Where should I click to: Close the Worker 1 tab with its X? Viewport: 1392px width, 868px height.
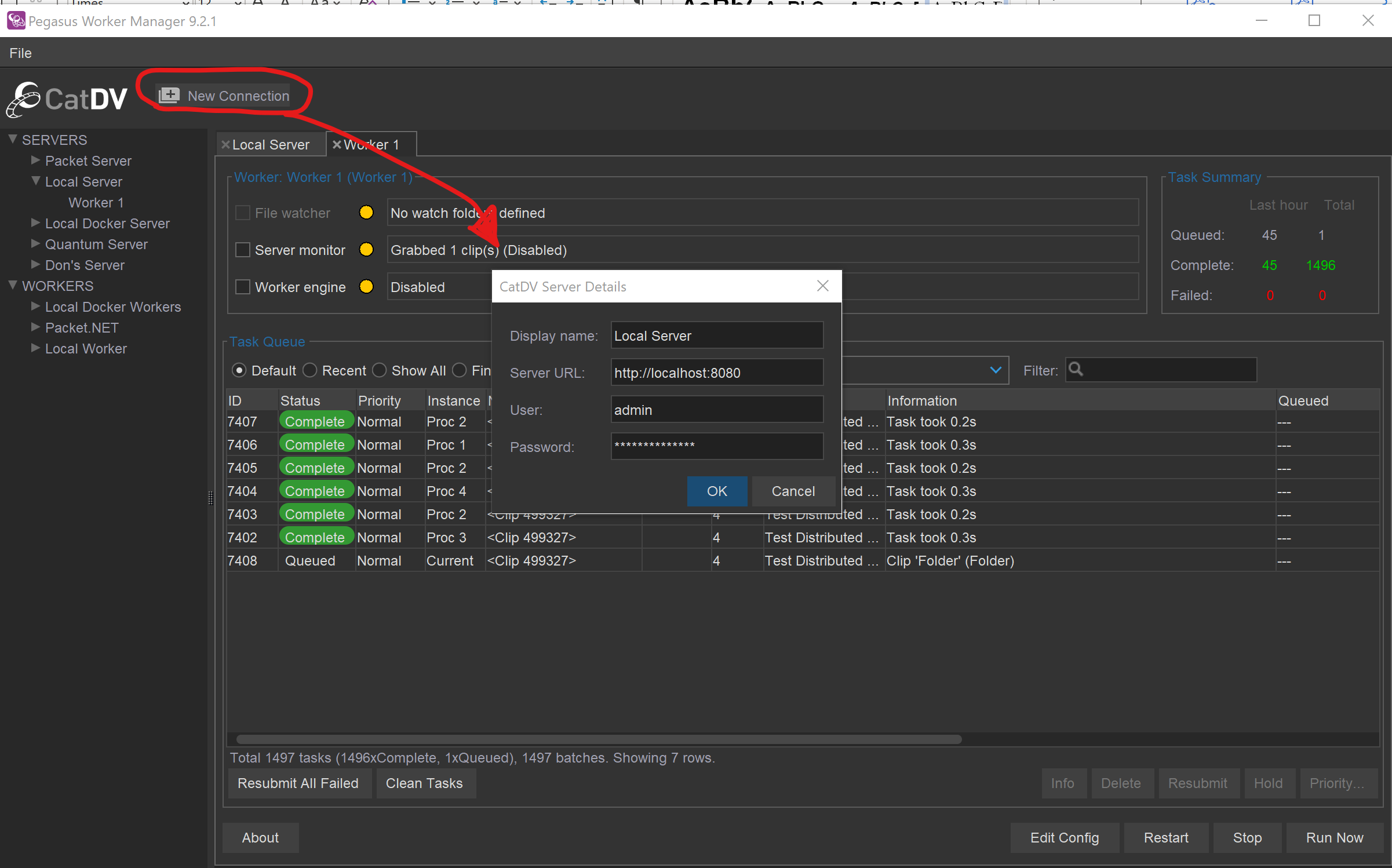coord(337,145)
